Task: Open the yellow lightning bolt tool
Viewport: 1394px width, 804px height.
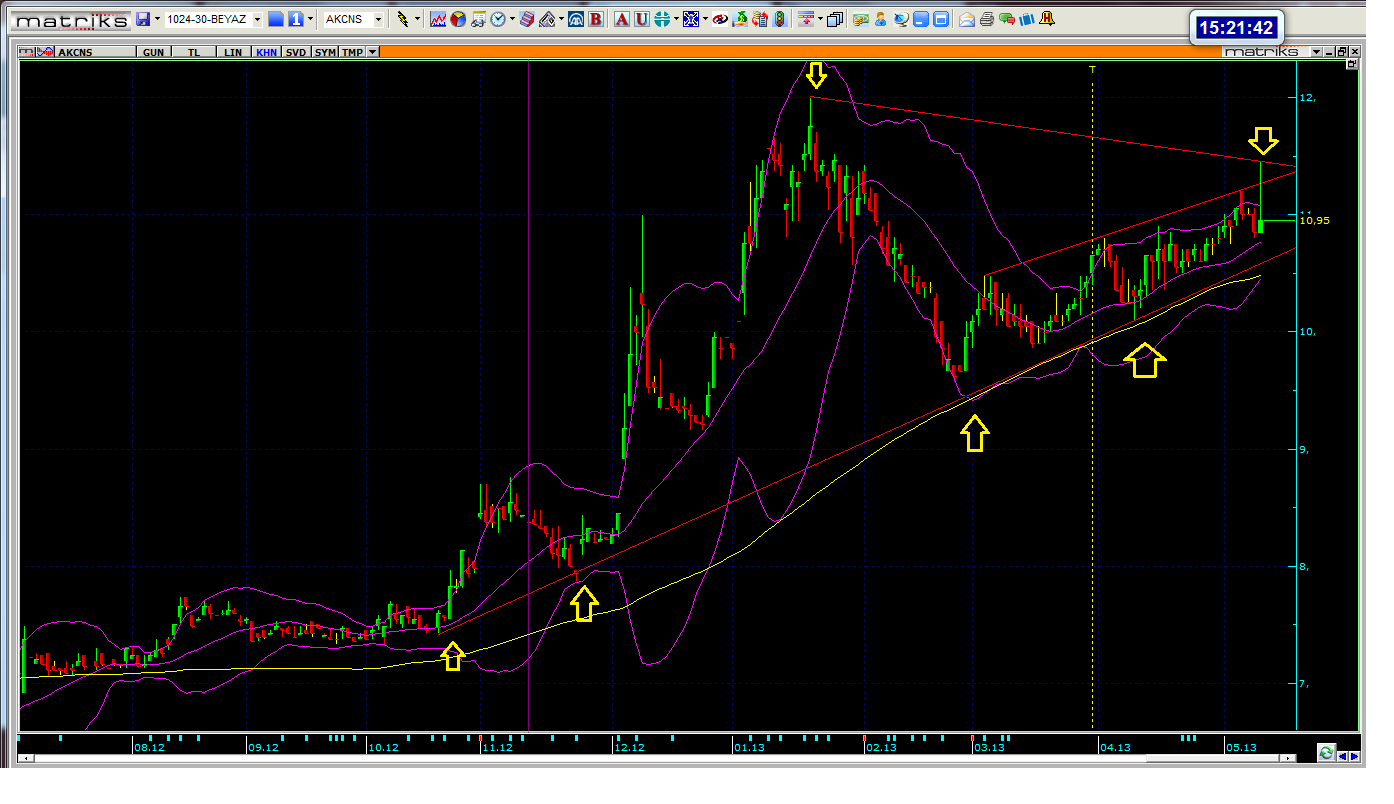Action: tap(403, 19)
